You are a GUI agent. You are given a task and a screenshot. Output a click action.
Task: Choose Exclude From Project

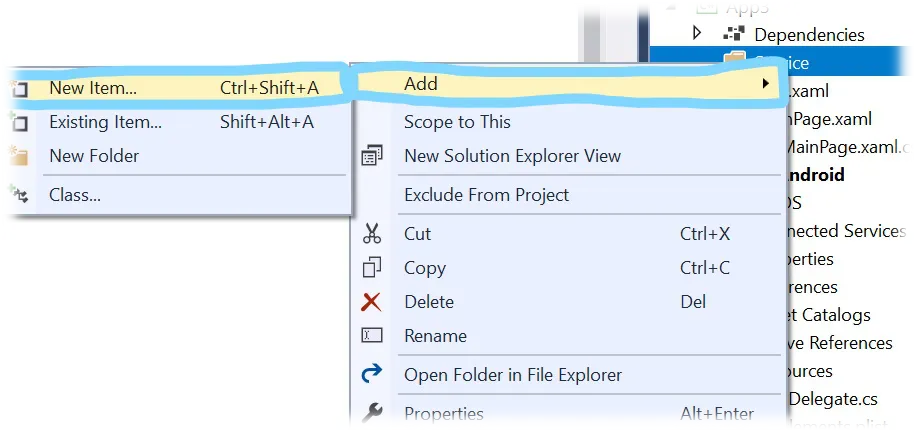[x=486, y=194]
